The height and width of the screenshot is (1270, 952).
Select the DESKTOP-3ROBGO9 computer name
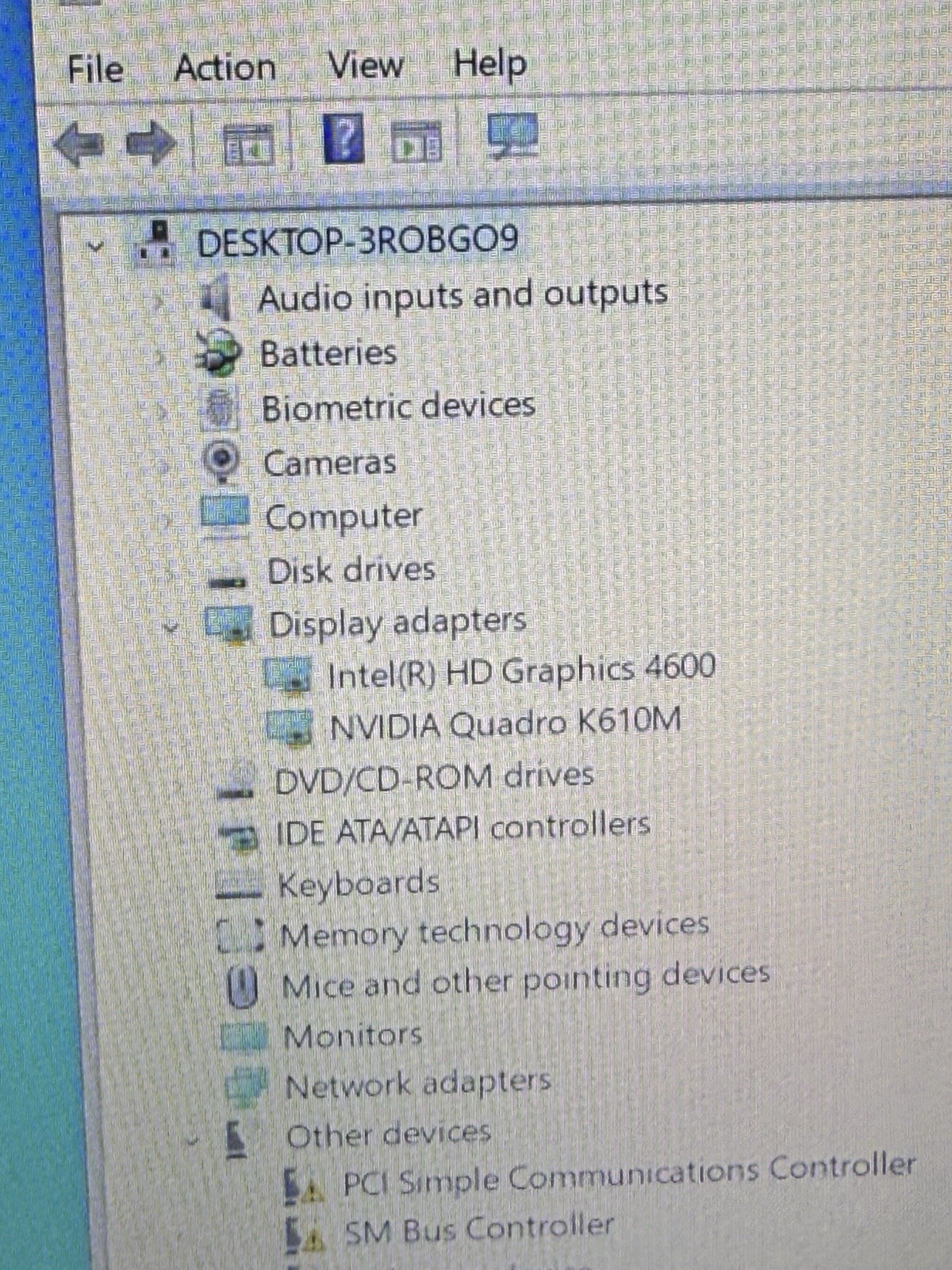point(358,241)
